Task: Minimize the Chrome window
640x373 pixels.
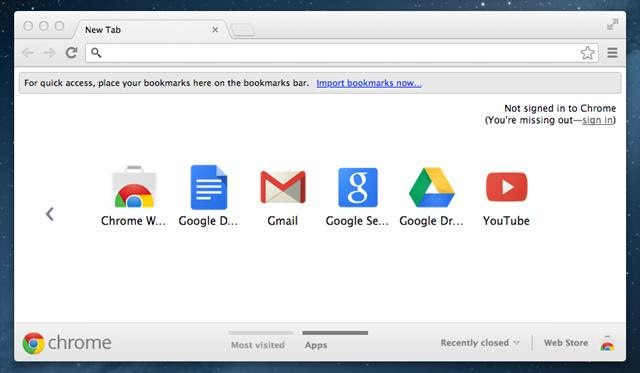Action: pyautogui.click(x=44, y=26)
